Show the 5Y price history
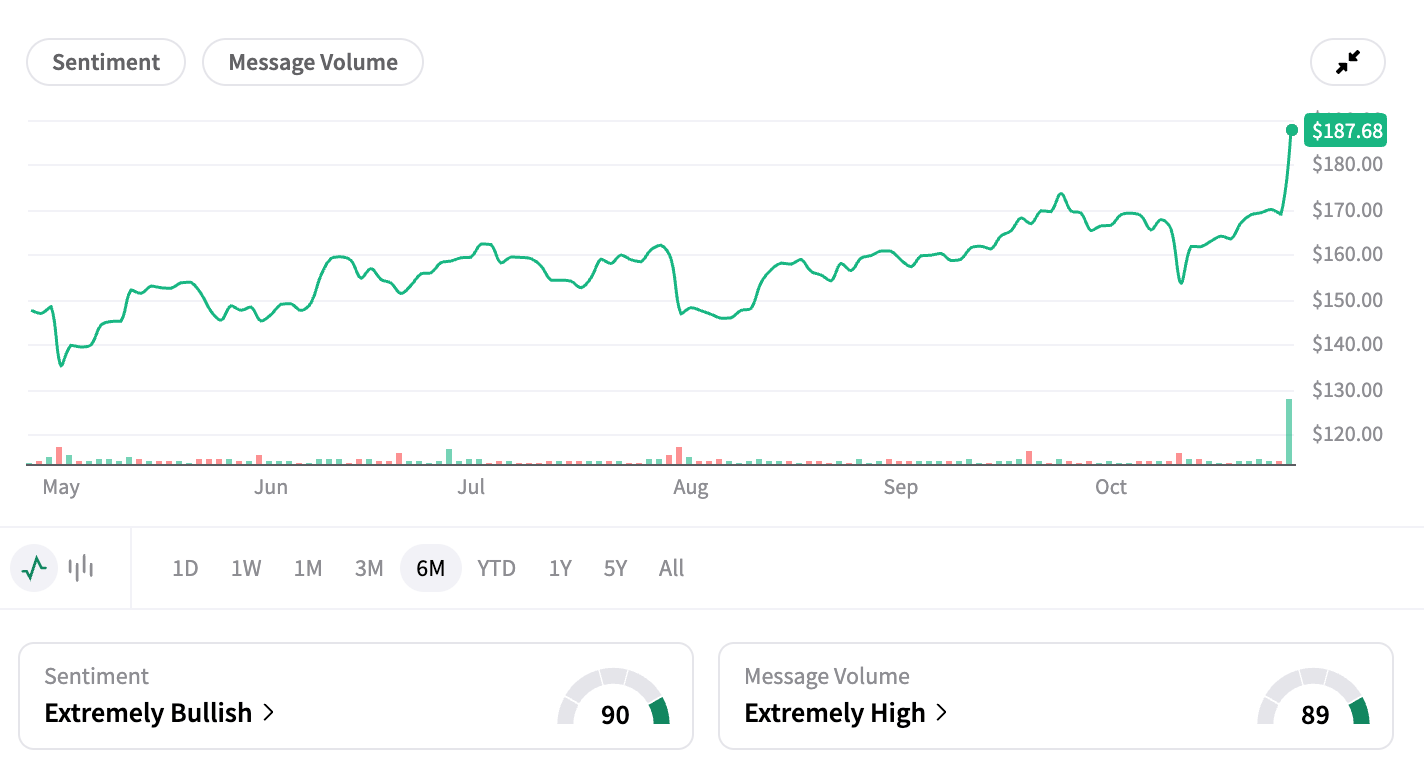This screenshot has height=776, width=1424. (615, 568)
